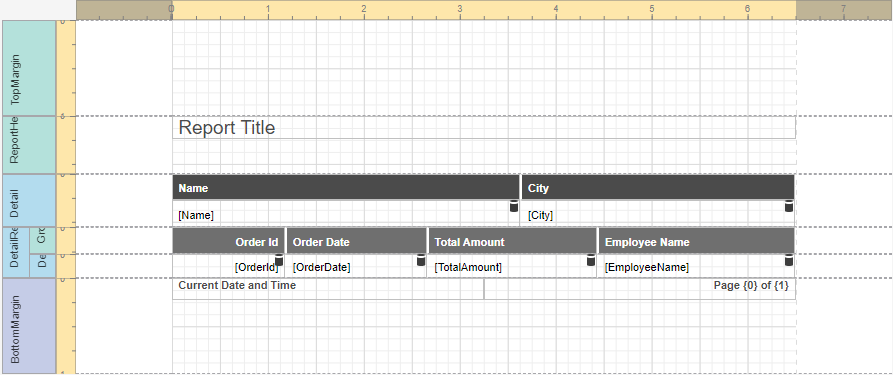
Task: Select the City header cell
Action: (x=658, y=188)
